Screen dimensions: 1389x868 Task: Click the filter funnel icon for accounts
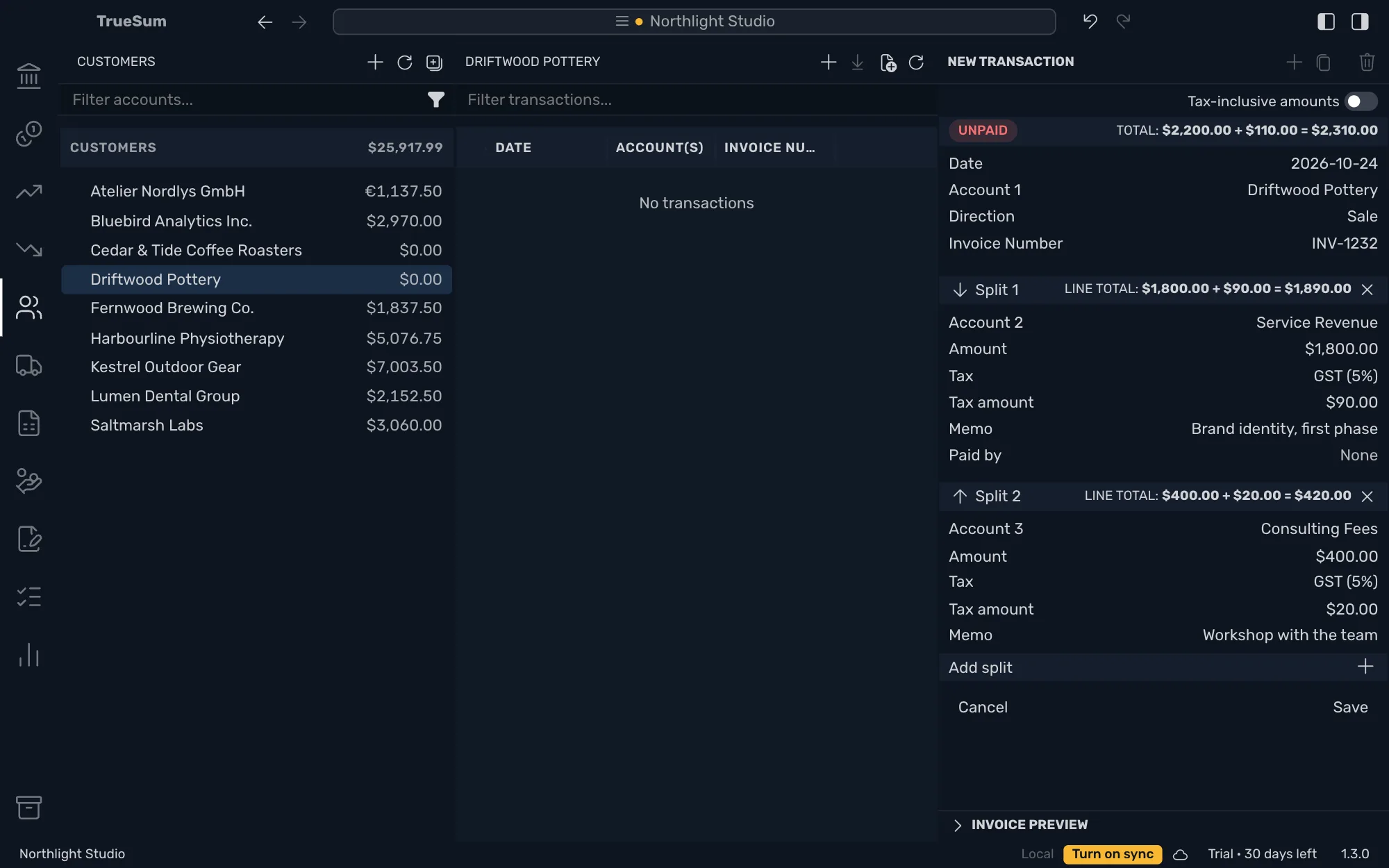point(435,100)
